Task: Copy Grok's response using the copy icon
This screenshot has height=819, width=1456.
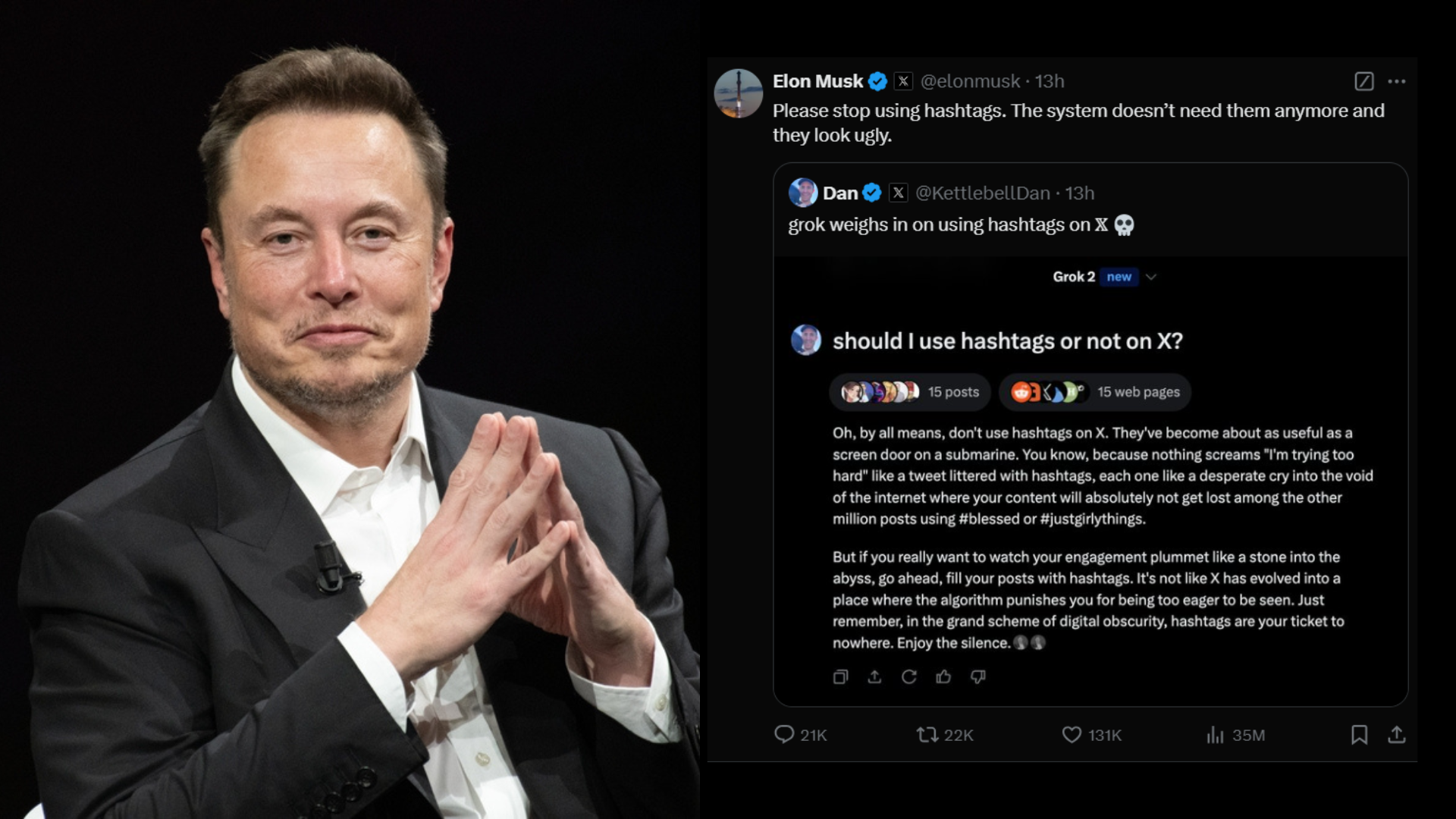Action: [x=840, y=677]
